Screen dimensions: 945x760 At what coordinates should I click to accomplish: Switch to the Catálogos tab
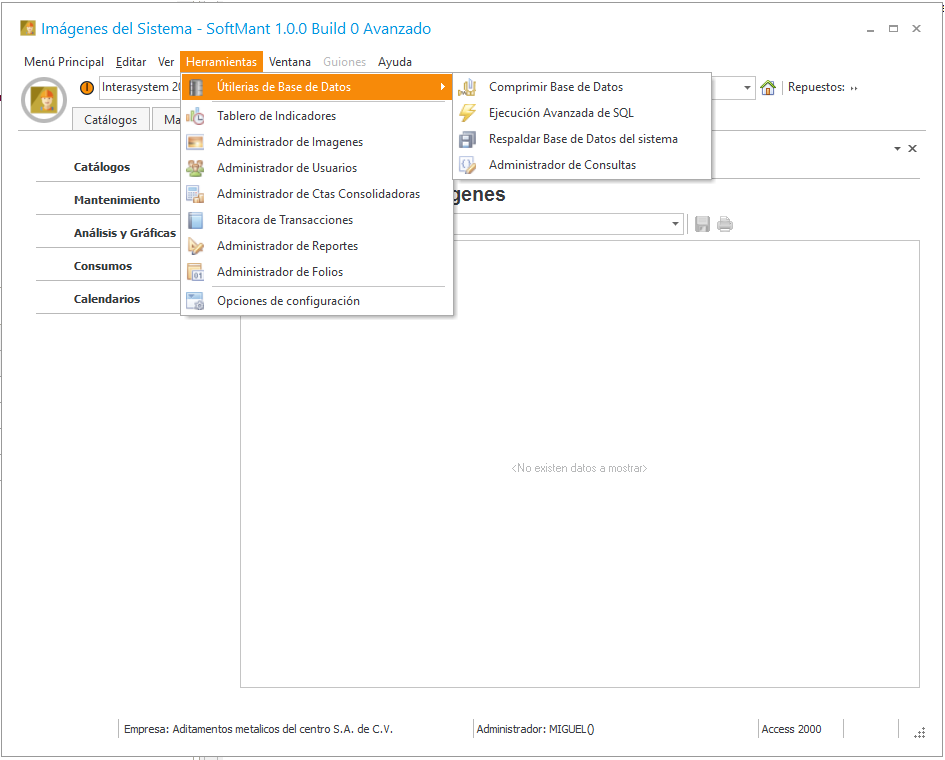(x=110, y=120)
